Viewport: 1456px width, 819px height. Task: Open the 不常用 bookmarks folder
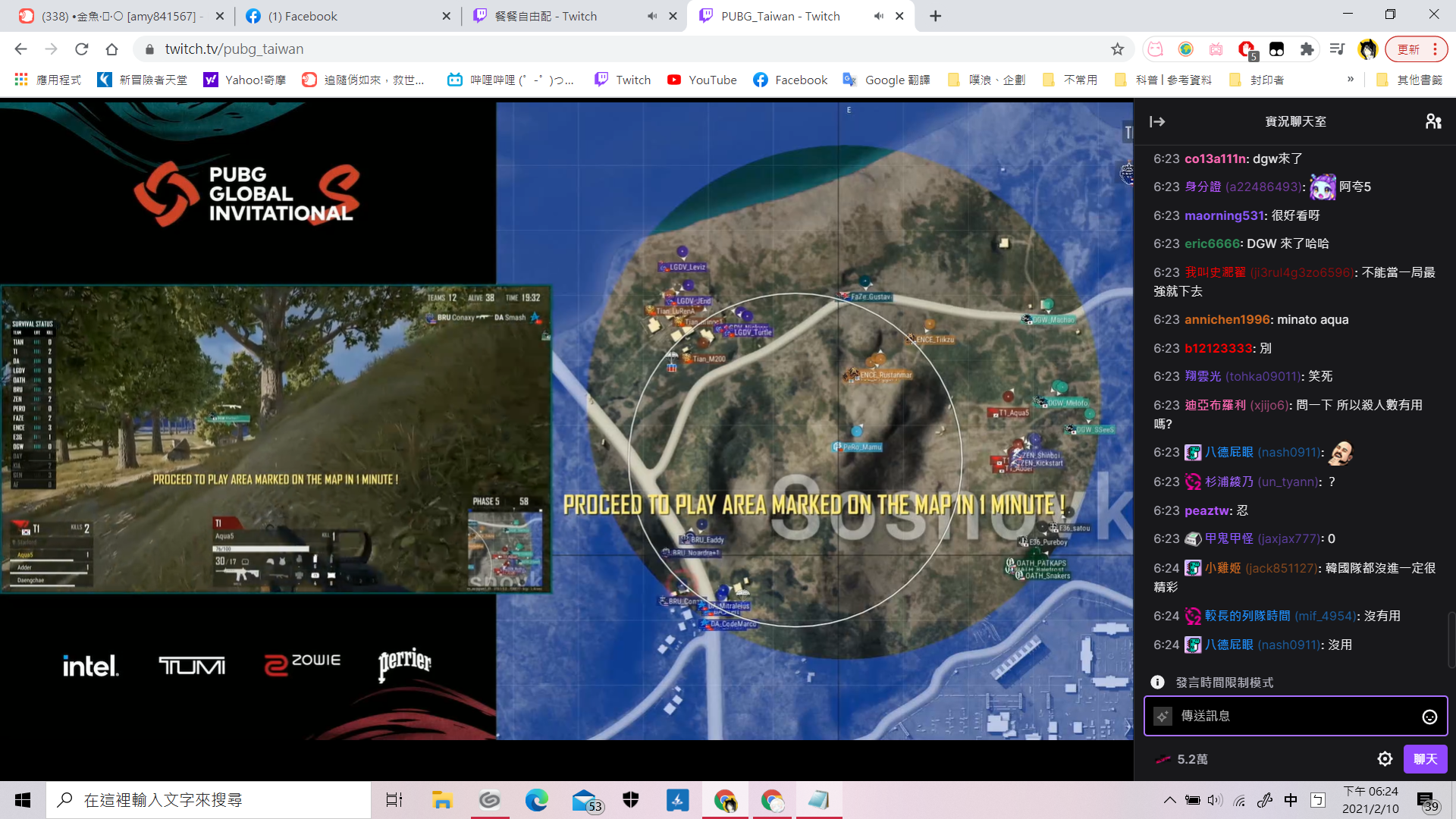(1070, 80)
